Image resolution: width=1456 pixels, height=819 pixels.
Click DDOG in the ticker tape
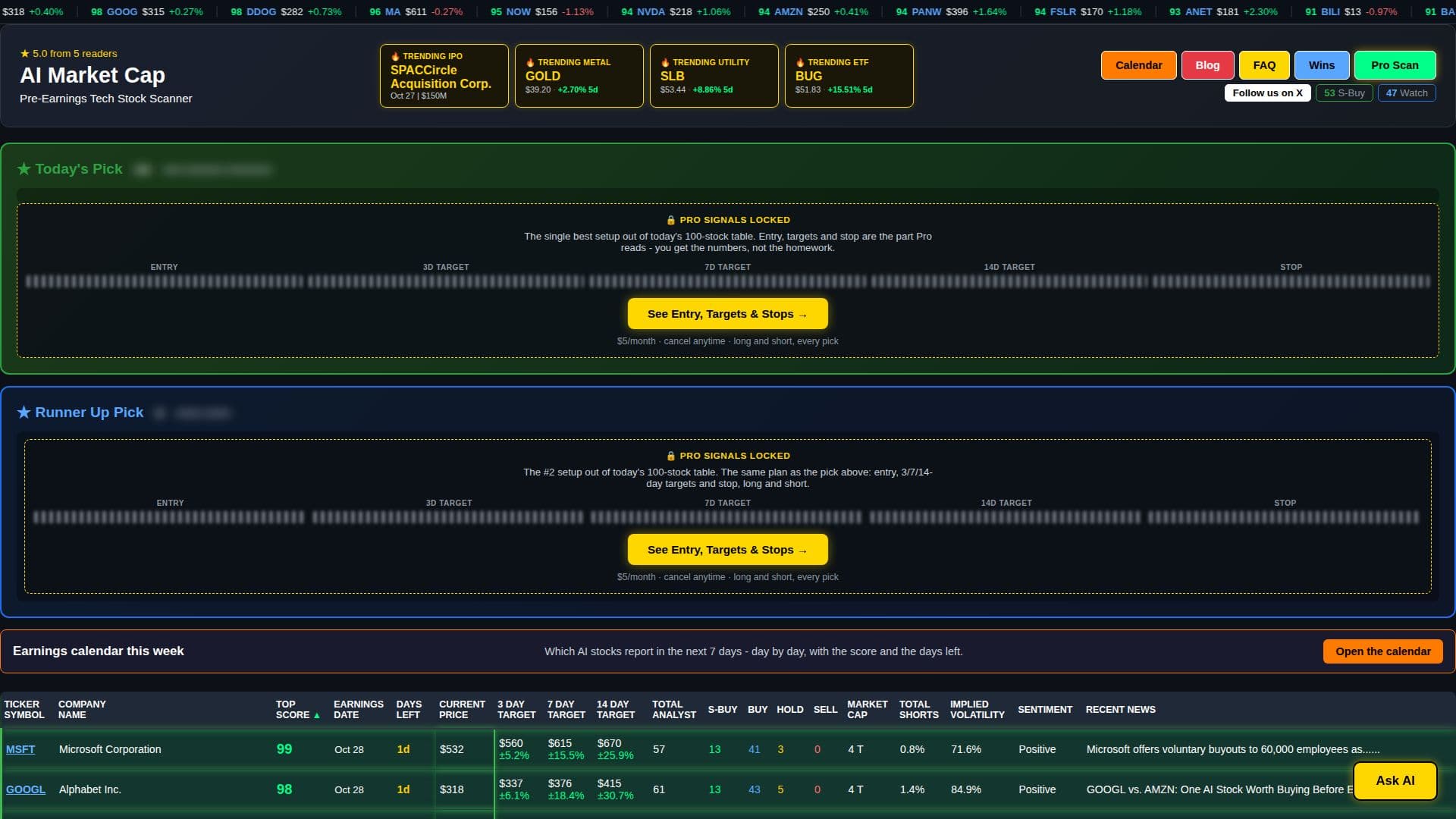[261, 12]
